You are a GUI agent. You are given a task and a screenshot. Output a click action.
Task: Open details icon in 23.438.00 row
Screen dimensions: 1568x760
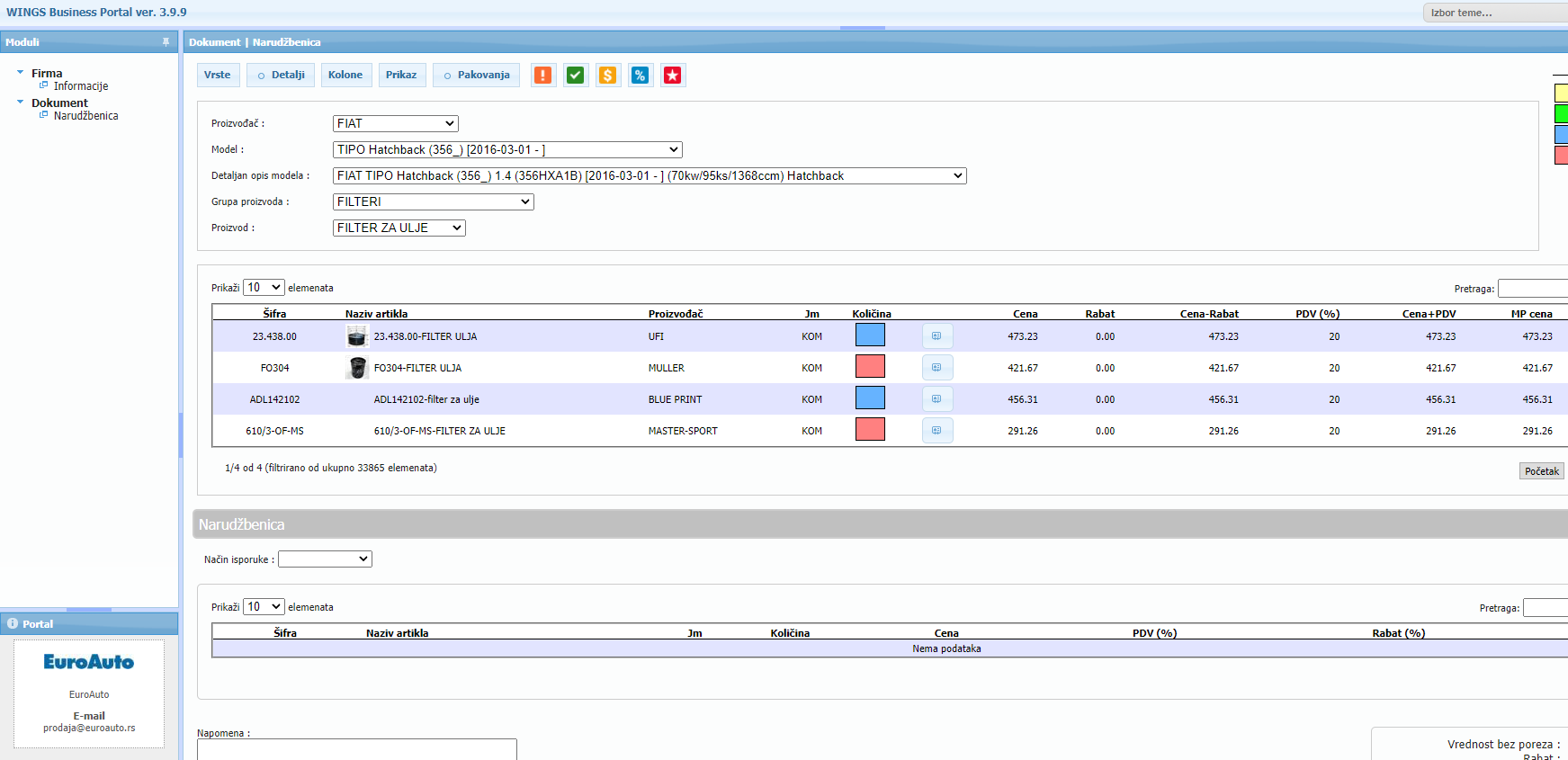pos(937,336)
